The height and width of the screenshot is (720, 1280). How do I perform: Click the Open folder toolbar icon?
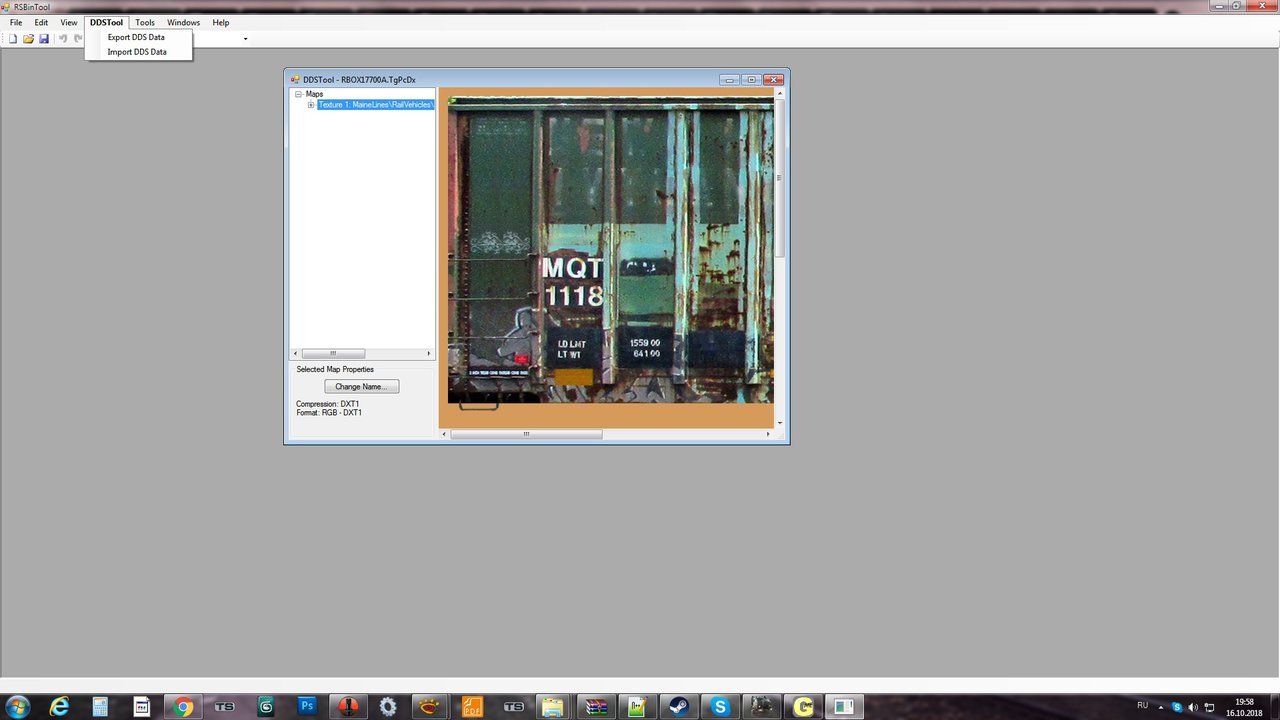28,39
